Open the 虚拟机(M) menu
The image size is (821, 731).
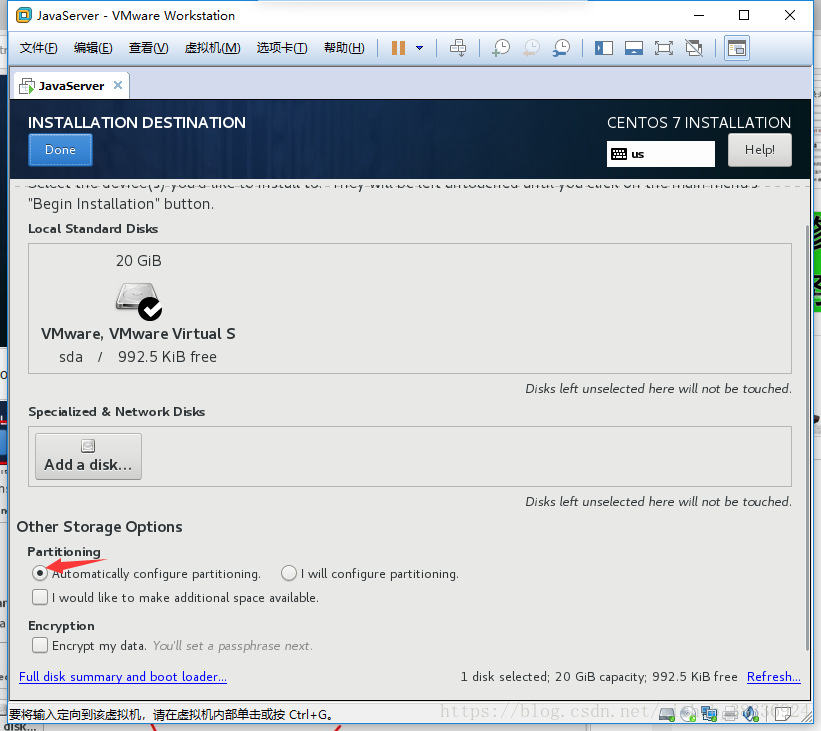(213, 48)
